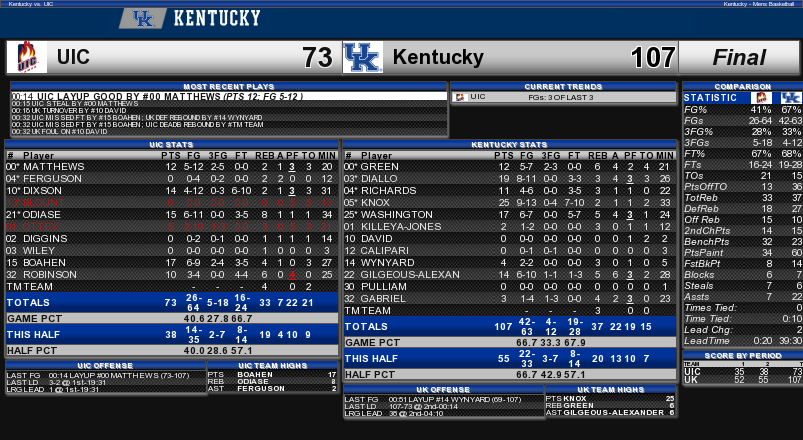This screenshot has height=440, width=803.
Task: Select the ODIASE row in UIC stats
Action: coord(172,215)
